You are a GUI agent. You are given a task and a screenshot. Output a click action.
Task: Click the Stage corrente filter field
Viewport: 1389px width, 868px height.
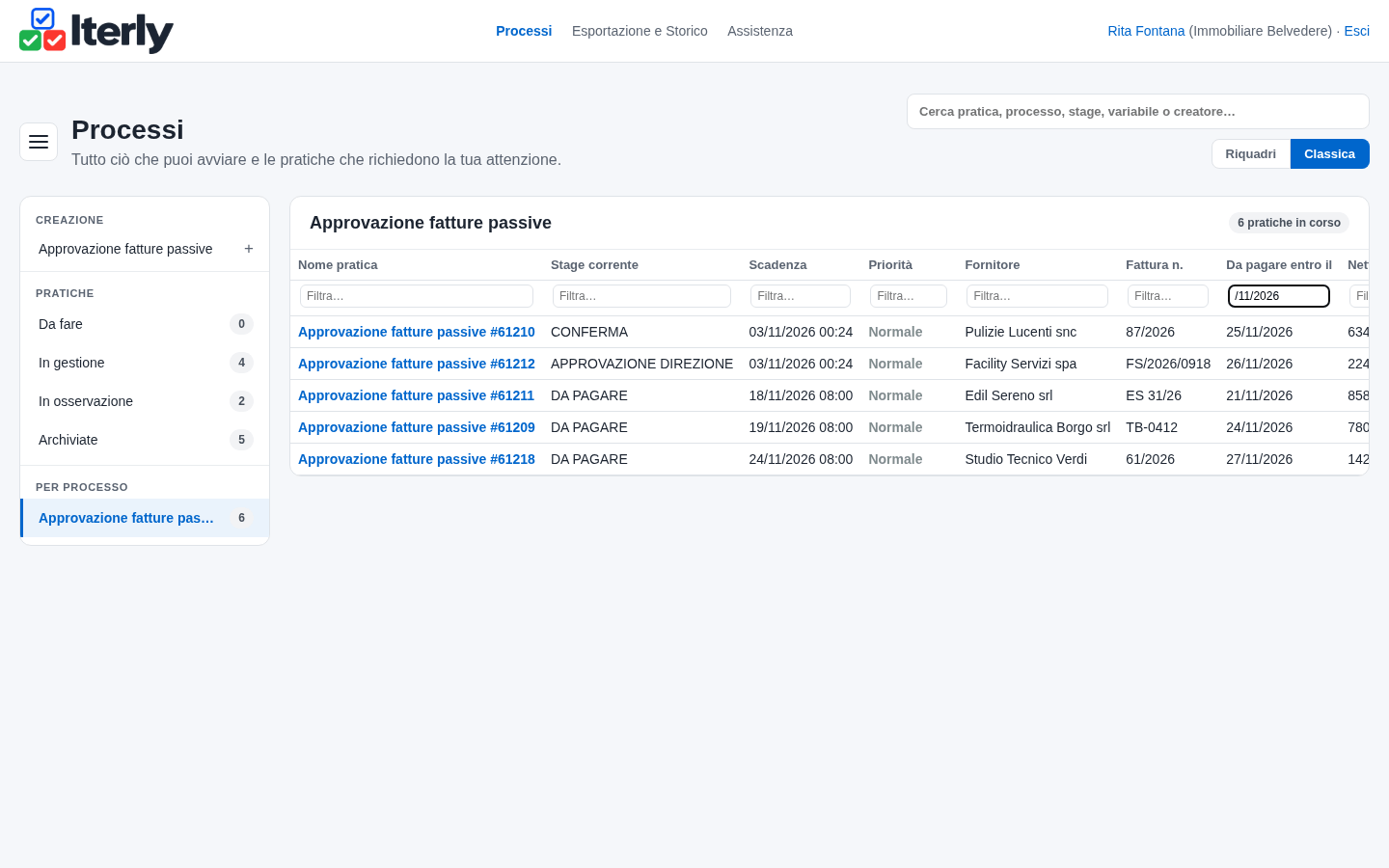641,296
